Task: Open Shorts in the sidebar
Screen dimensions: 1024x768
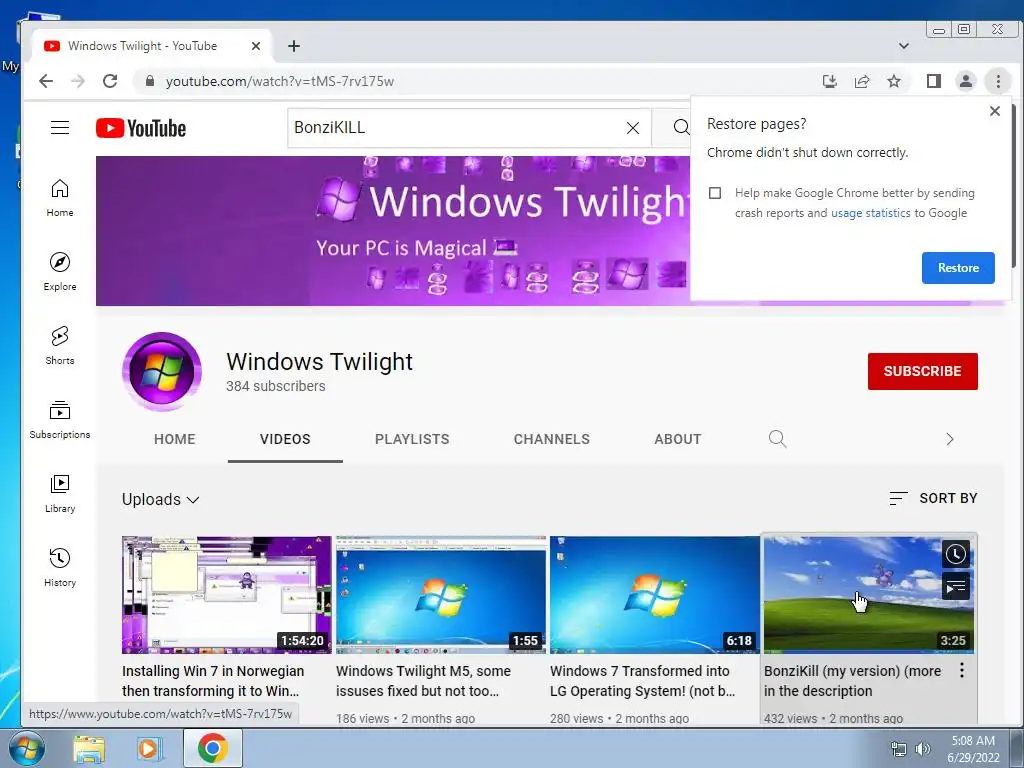Action: (59, 345)
